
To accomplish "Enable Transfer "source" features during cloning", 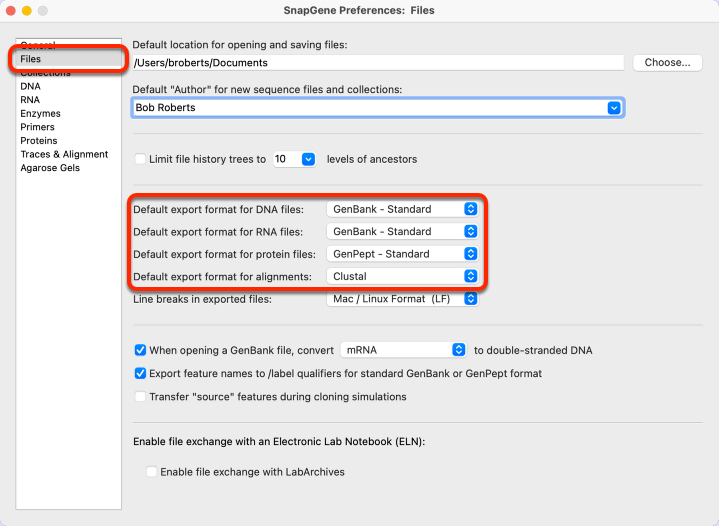I will [140, 396].
